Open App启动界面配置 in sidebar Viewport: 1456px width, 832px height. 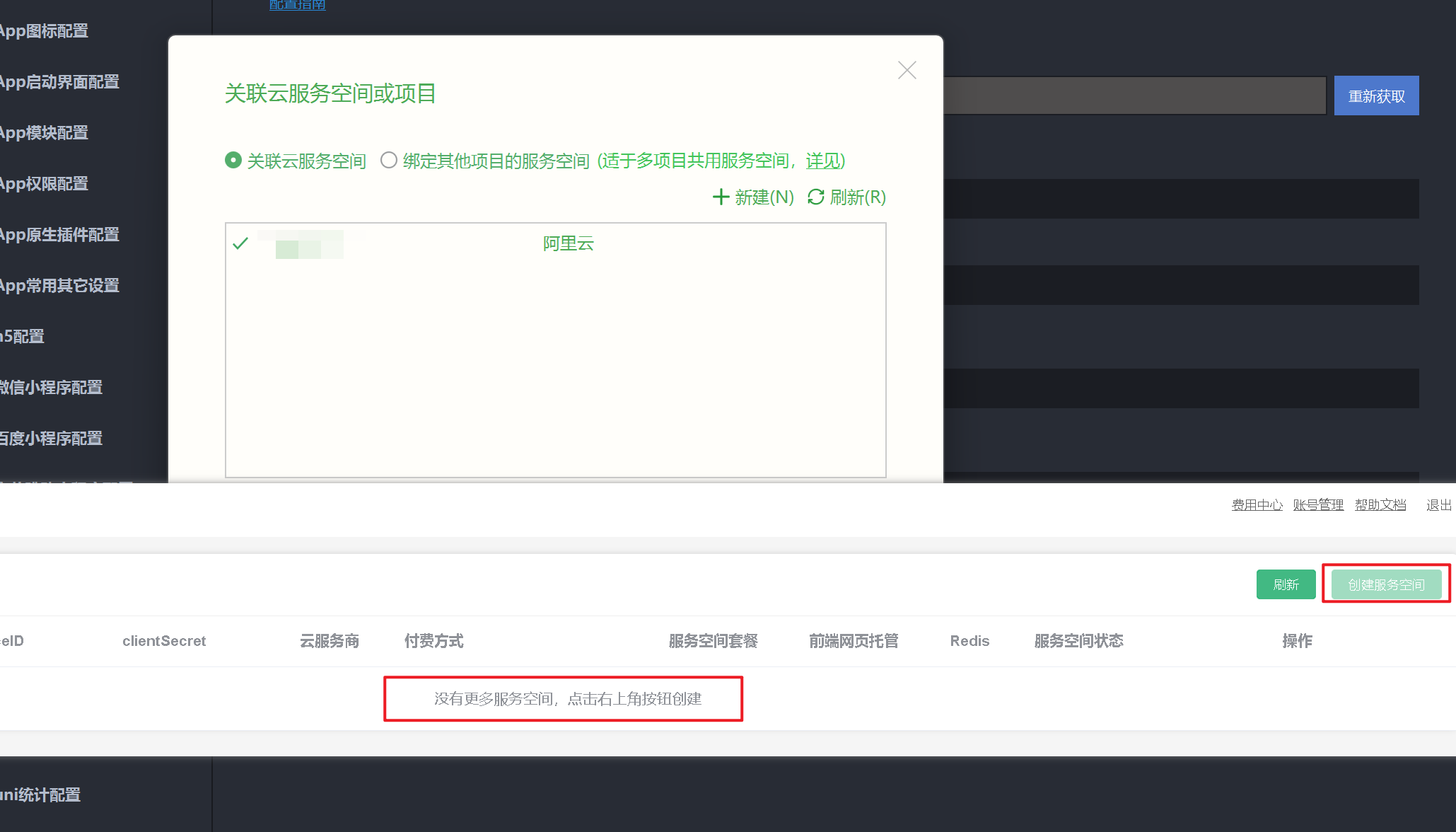[59, 82]
